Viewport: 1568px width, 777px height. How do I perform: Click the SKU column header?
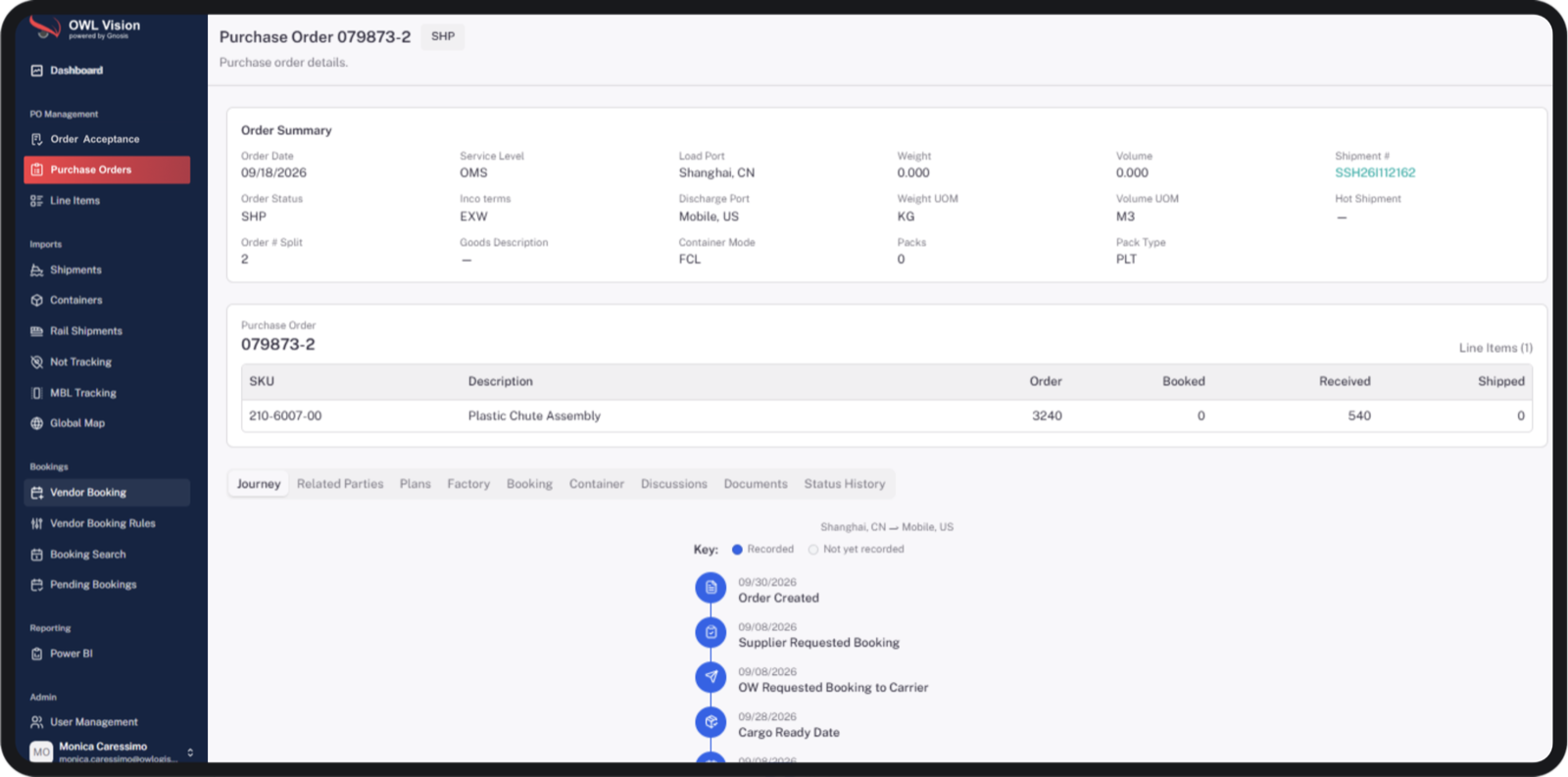[262, 381]
